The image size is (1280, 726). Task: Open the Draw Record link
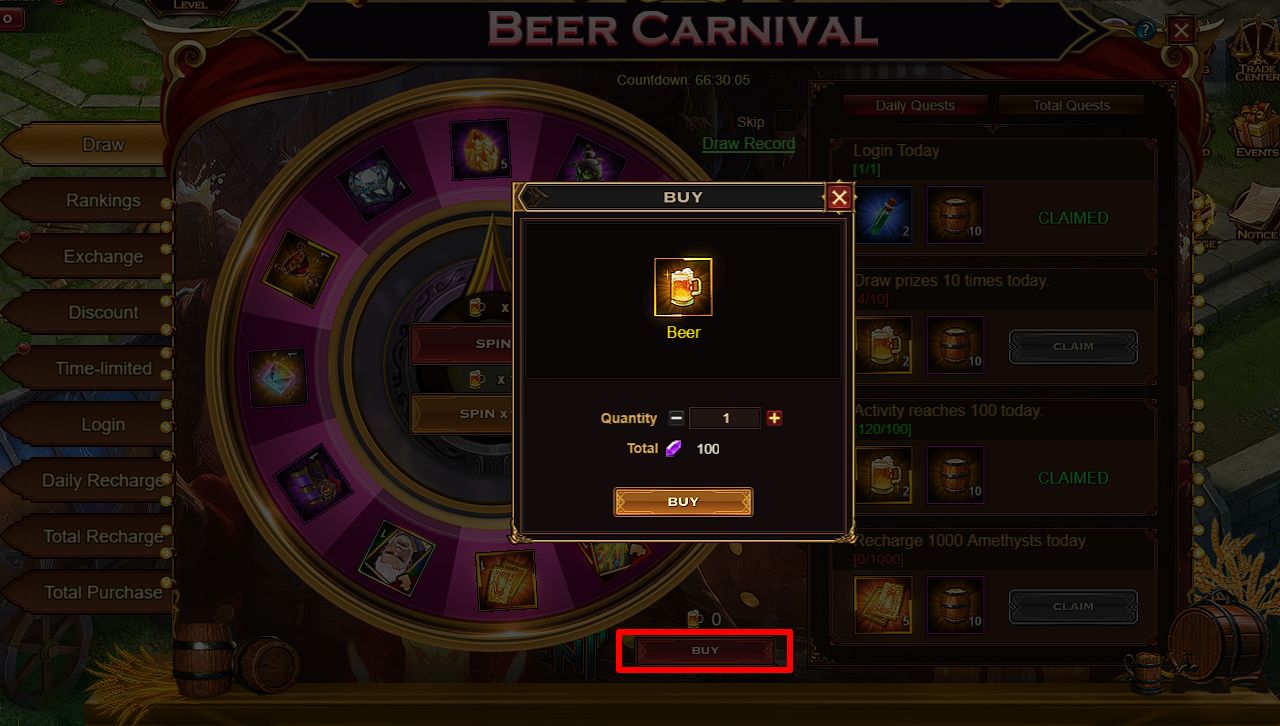[x=748, y=143]
